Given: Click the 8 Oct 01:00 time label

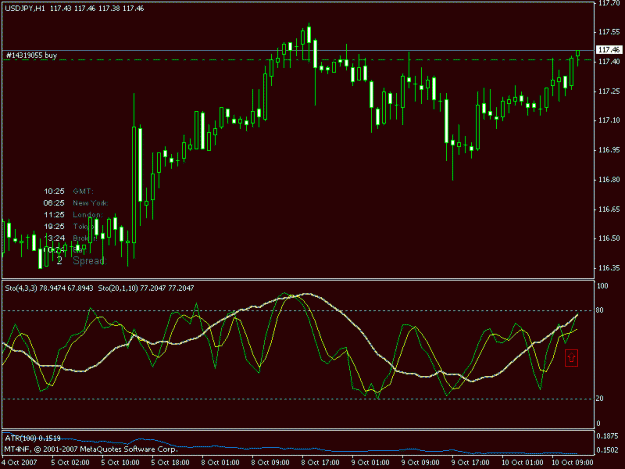Looking at the screenshot, I should (x=220, y=463).
